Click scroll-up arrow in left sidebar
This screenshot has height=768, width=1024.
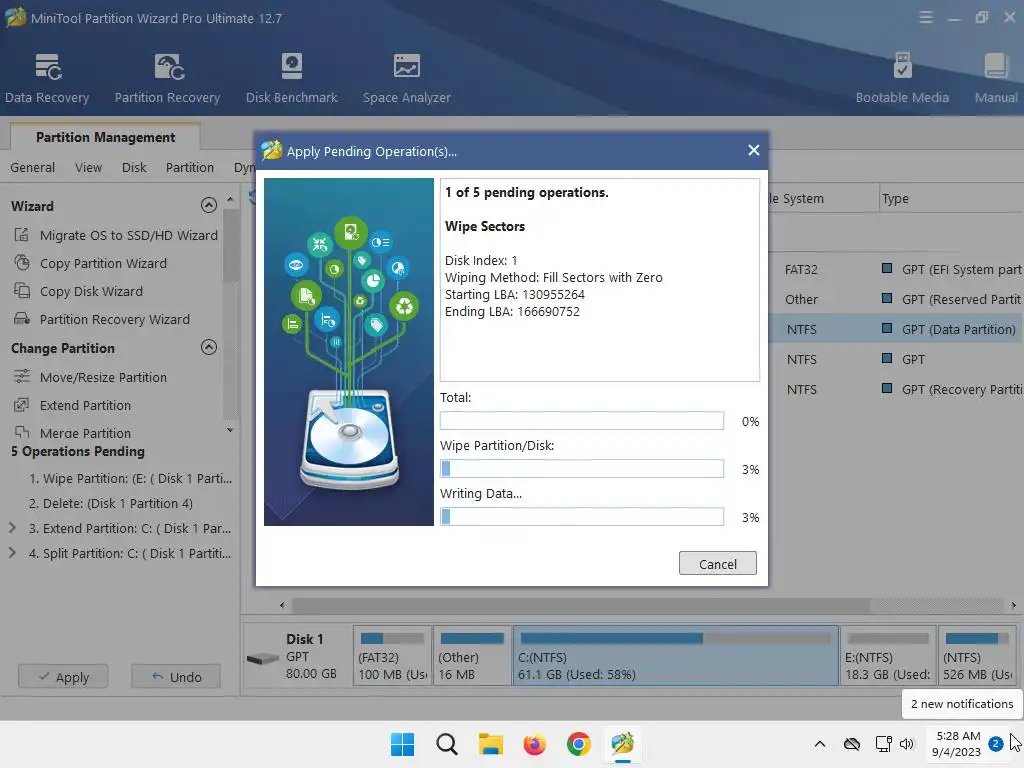(x=230, y=199)
